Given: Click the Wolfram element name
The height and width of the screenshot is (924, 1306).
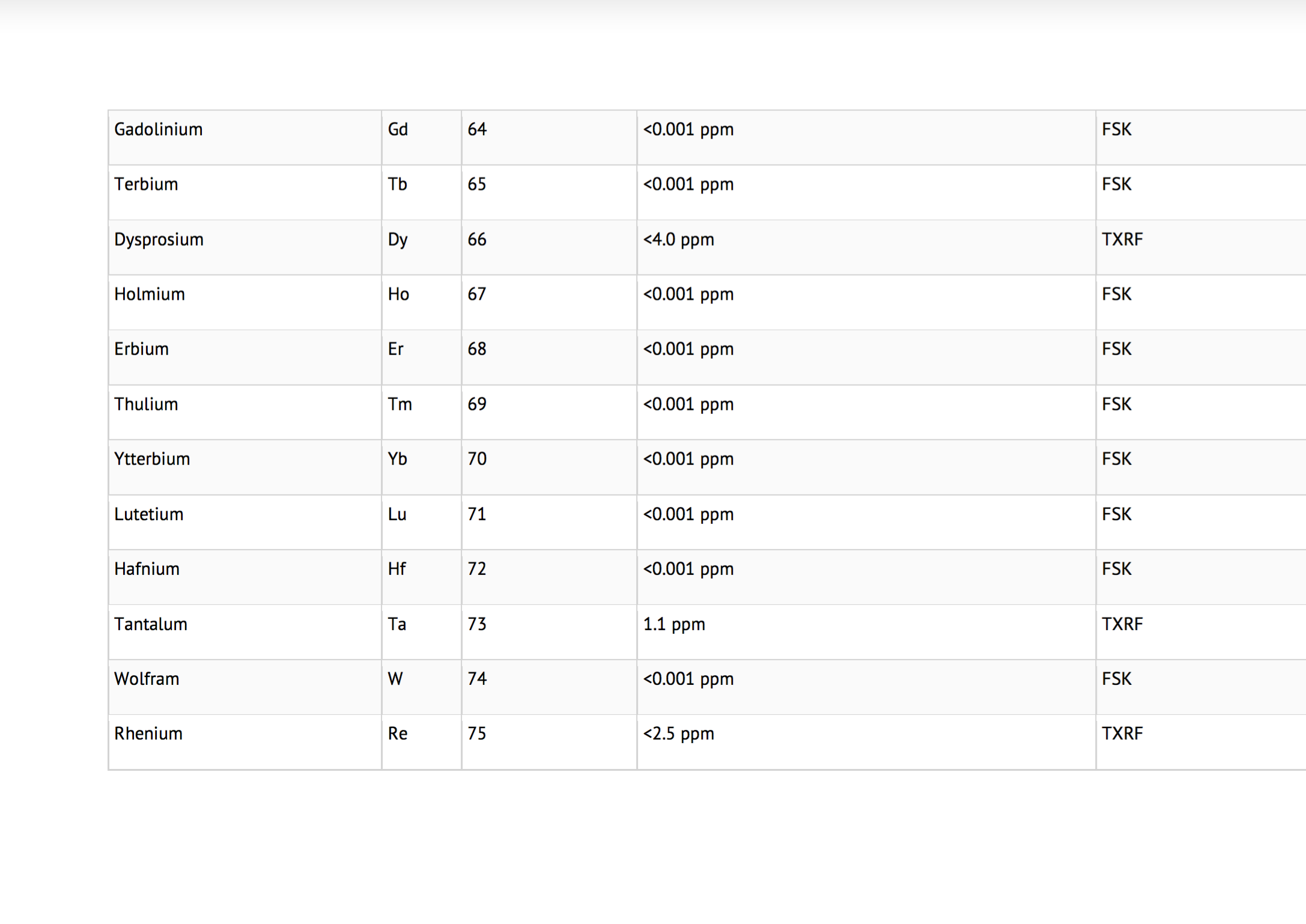Looking at the screenshot, I should [147, 679].
